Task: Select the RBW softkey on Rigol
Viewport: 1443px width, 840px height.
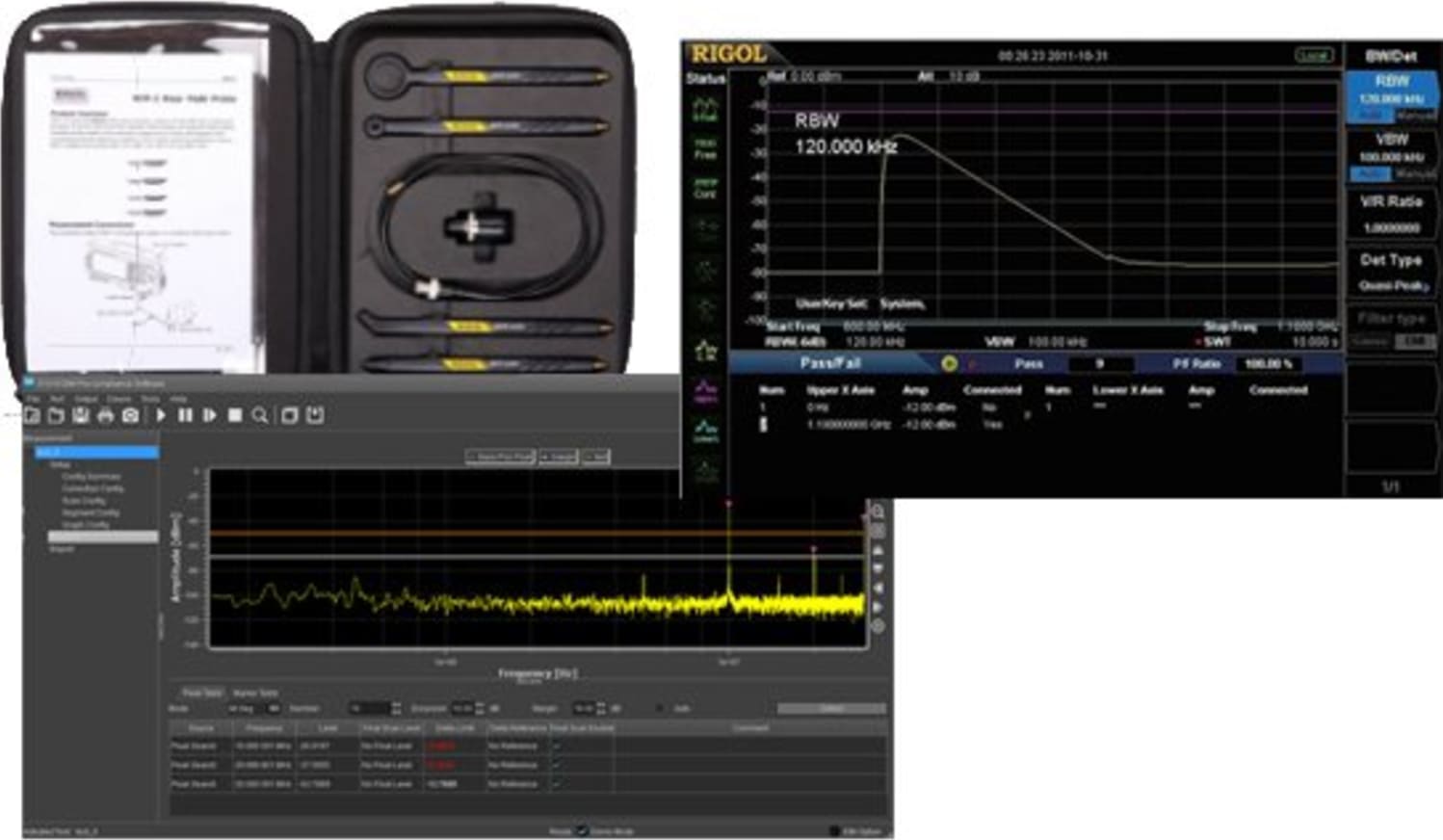Action: point(1392,97)
